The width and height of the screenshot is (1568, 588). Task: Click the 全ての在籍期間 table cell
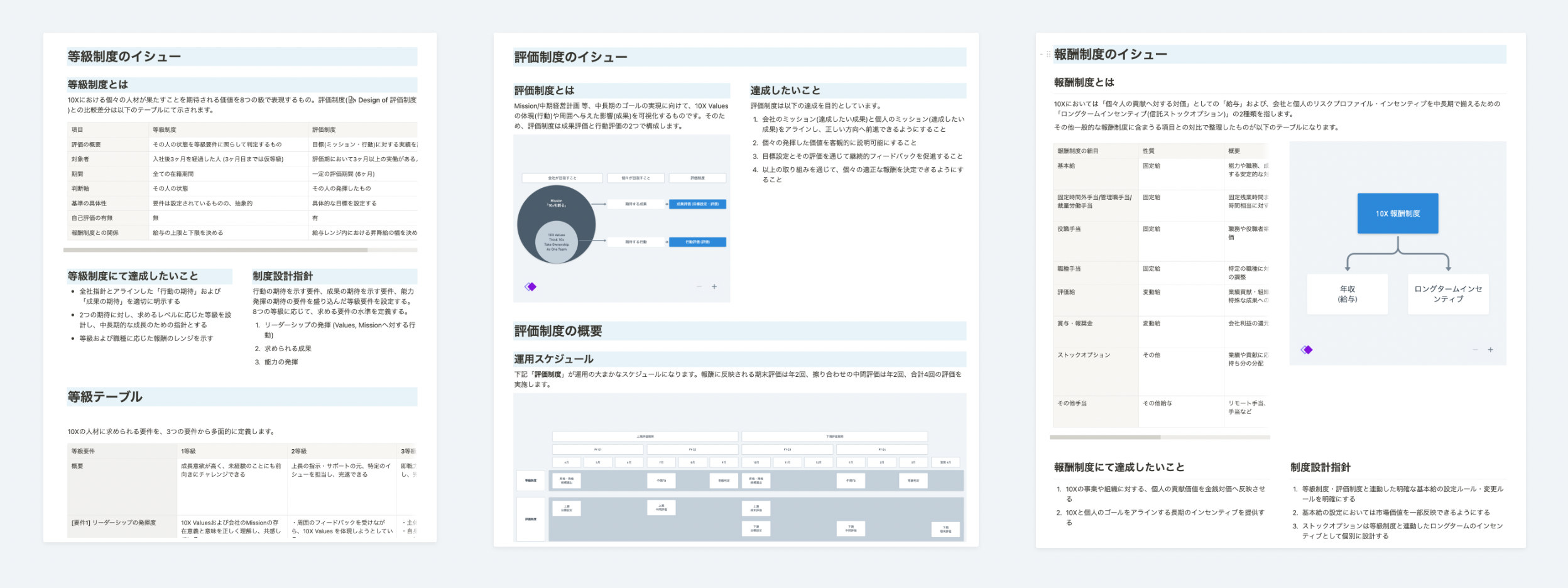(x=229, y=174)
